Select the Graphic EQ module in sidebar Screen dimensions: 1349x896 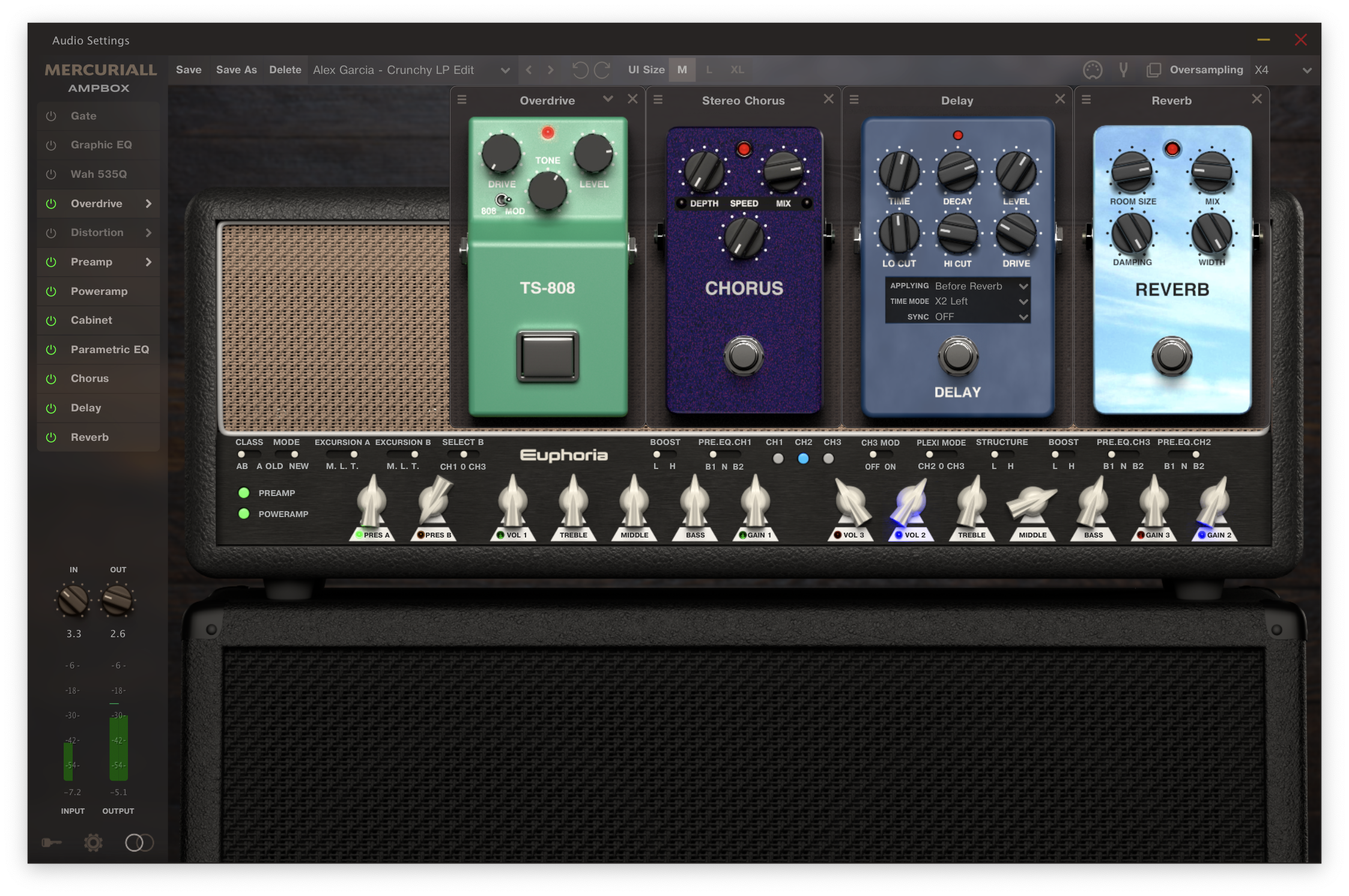click(x=99, y=145)
